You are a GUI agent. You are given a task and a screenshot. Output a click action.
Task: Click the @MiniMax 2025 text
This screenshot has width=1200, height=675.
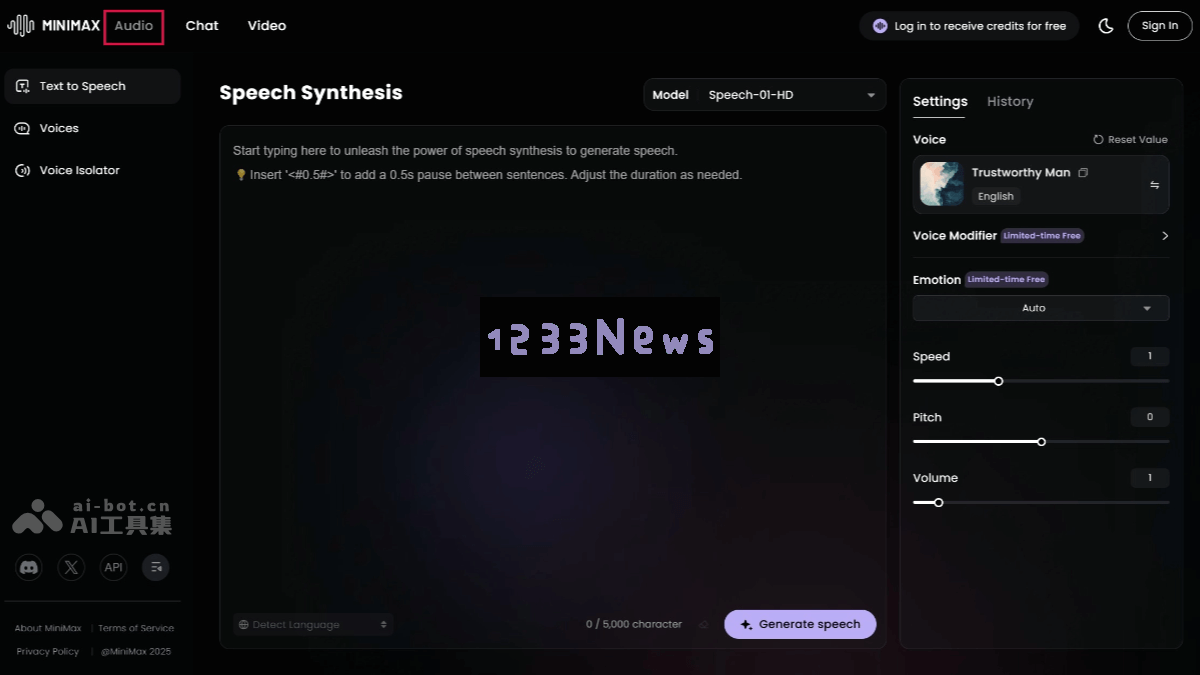click(x=136, y=651)
